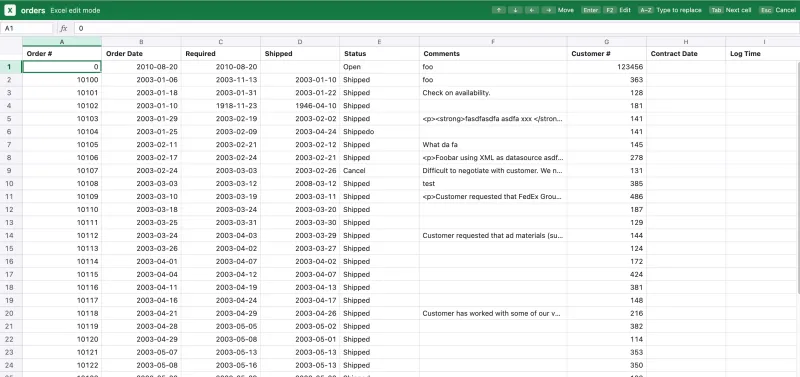
Task: Click the "Customer #" header cell
Action: [x=607, y=54]
